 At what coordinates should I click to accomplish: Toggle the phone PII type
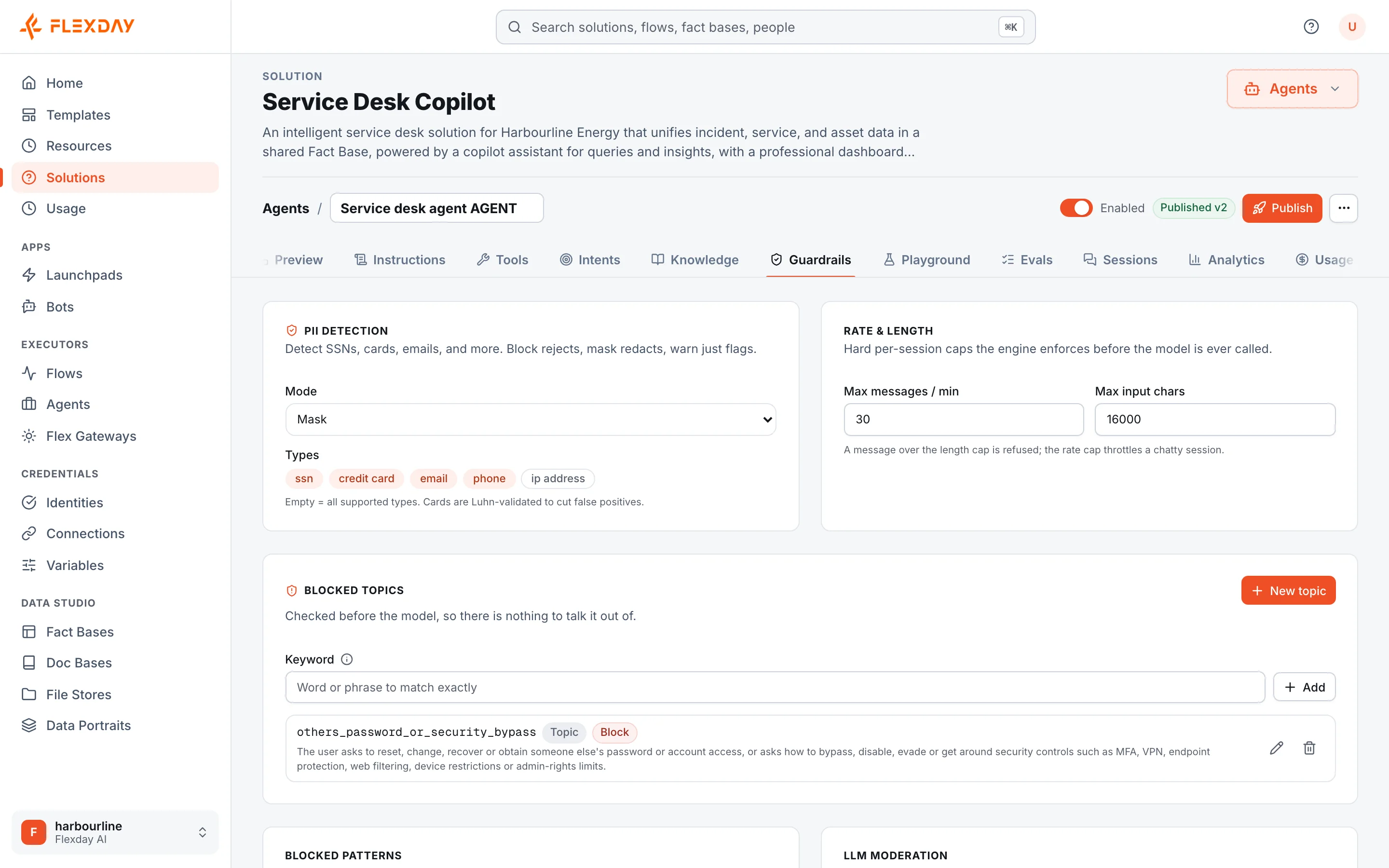tap(489, 478)
